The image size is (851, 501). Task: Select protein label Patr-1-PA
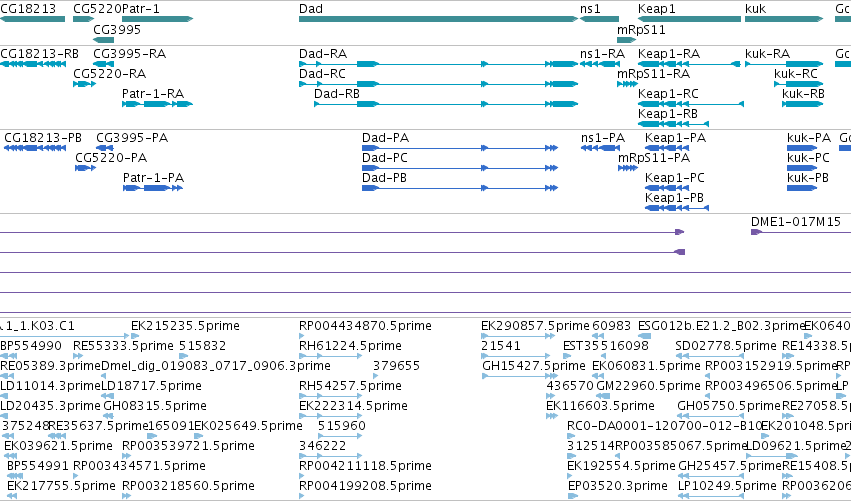click(154, 177)
